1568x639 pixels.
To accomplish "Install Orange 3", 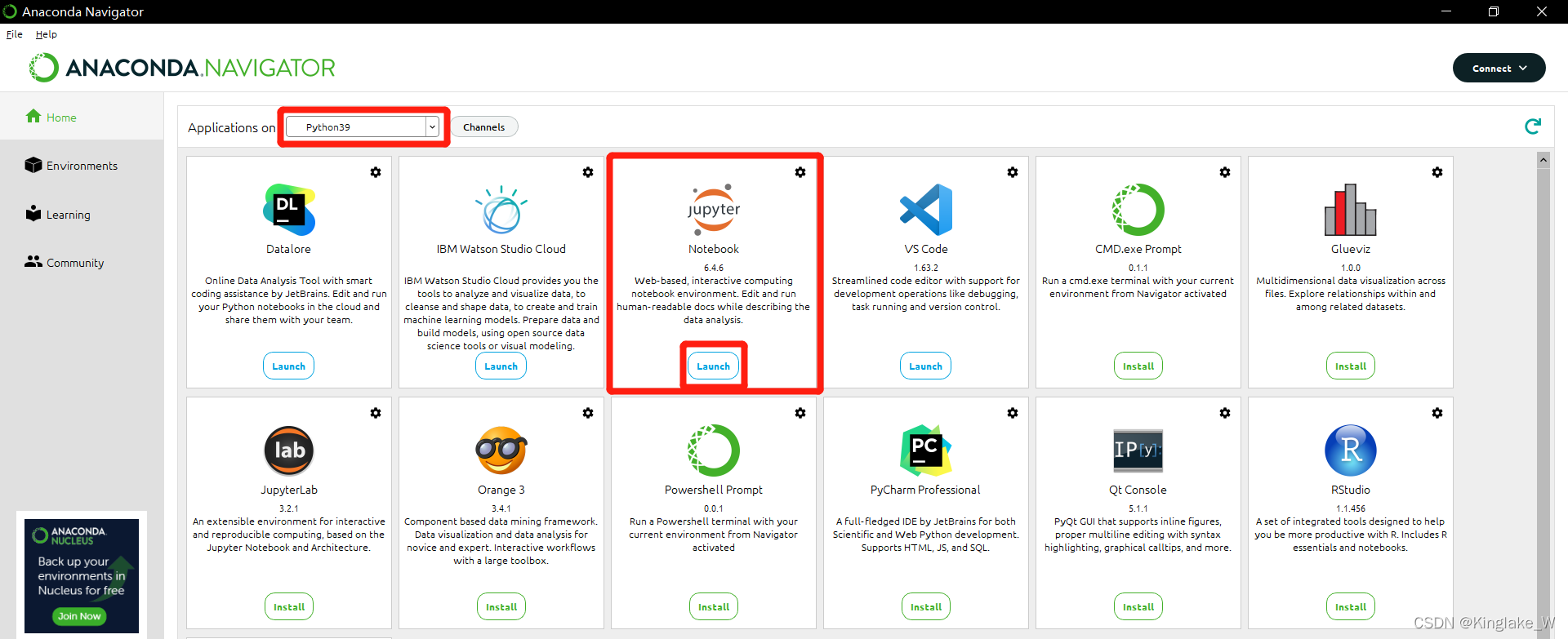I will point(501,607).
